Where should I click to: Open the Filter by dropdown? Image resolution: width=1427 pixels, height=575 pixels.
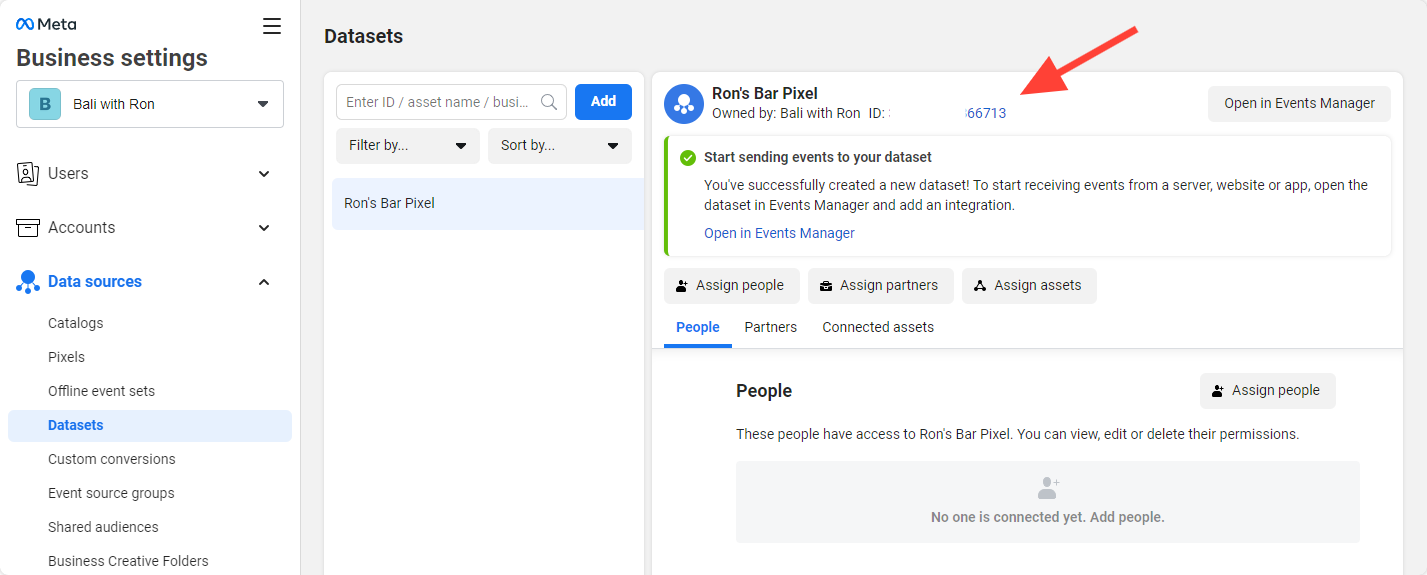408,146
